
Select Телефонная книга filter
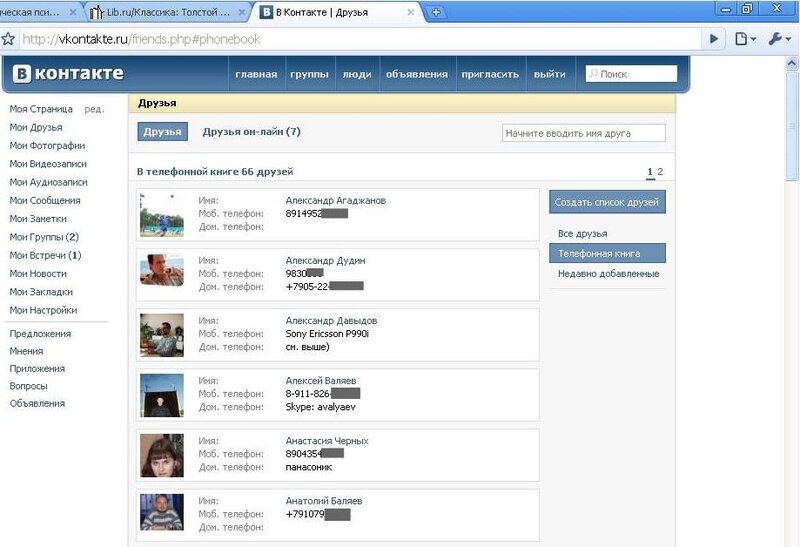click(x=607, y=253)
